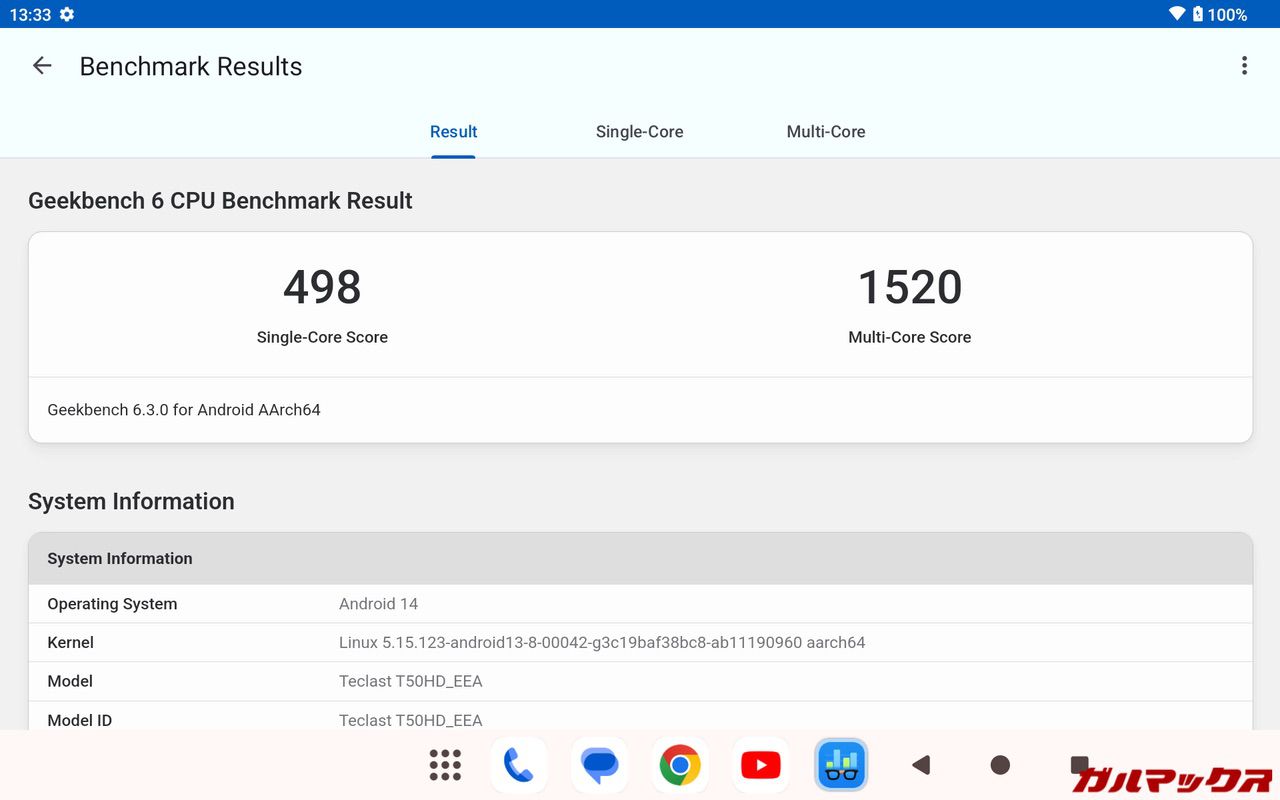The height and width of the screenshot is (800, 1280).
Task: Switch to the Multi-Core tab
Action: click(x=825, y=132)
